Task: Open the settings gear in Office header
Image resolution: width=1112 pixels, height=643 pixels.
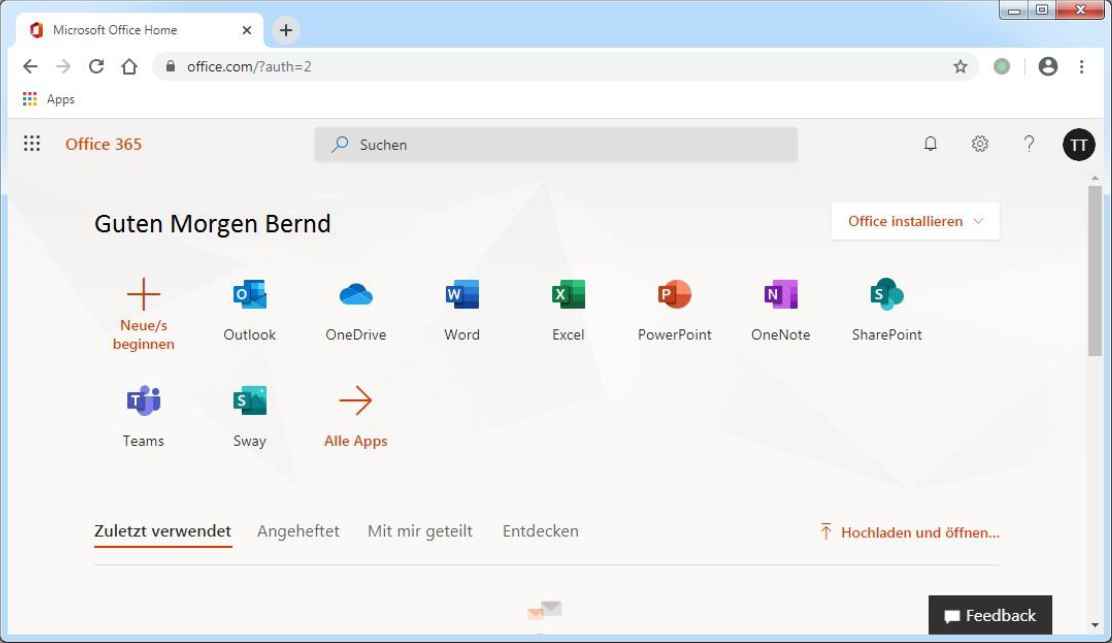Action: (980, 144)
